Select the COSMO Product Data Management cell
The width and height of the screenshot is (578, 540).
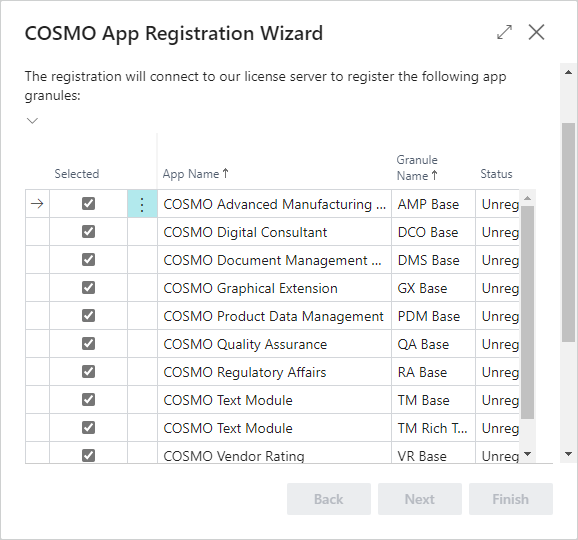(274, 316)
